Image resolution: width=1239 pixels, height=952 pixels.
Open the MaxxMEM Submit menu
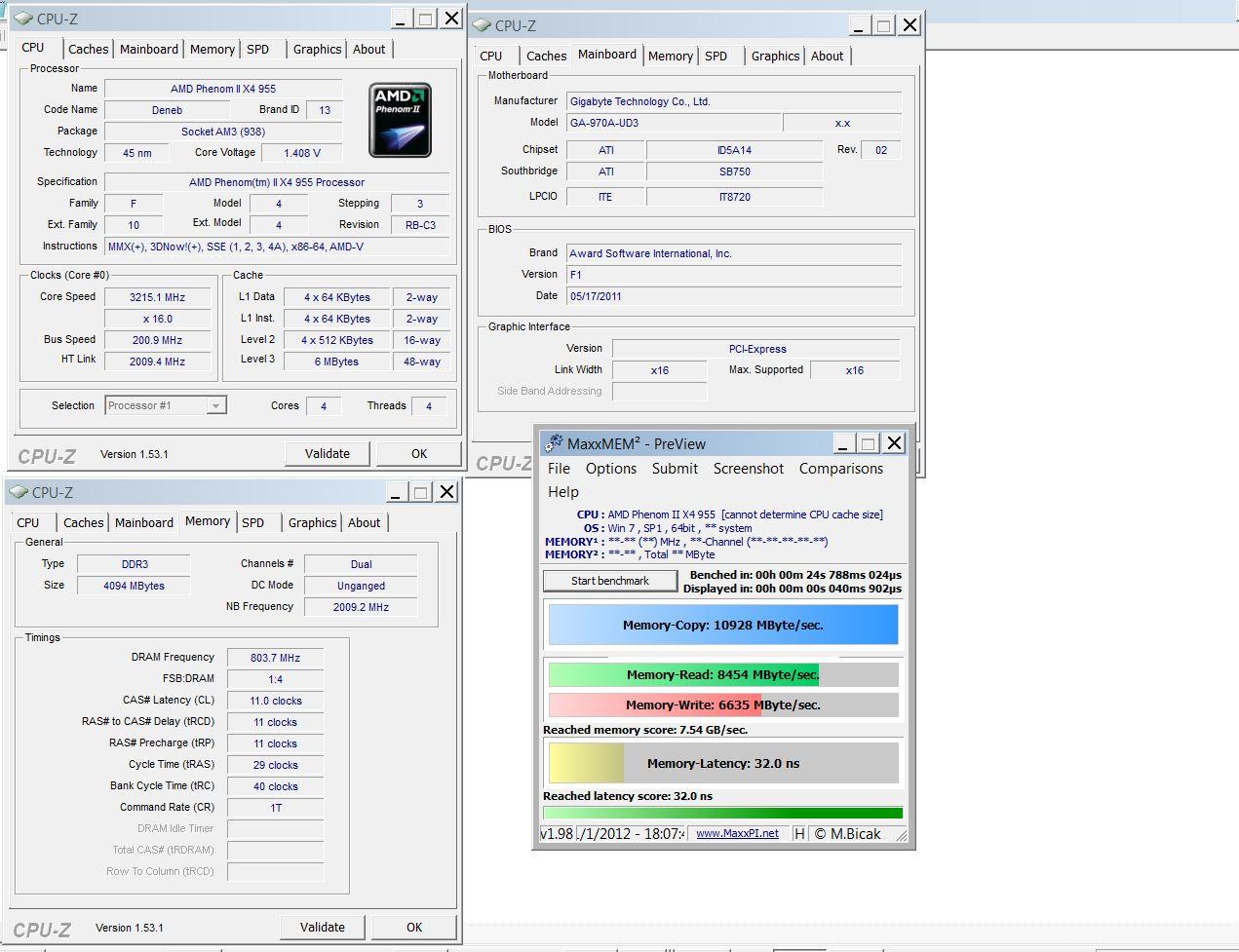(675, 469)
